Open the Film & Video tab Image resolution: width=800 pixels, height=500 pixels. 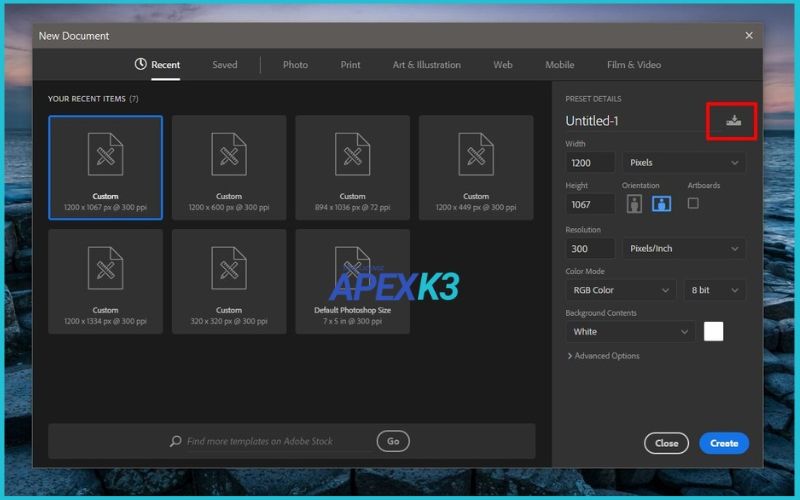point(633,65)
